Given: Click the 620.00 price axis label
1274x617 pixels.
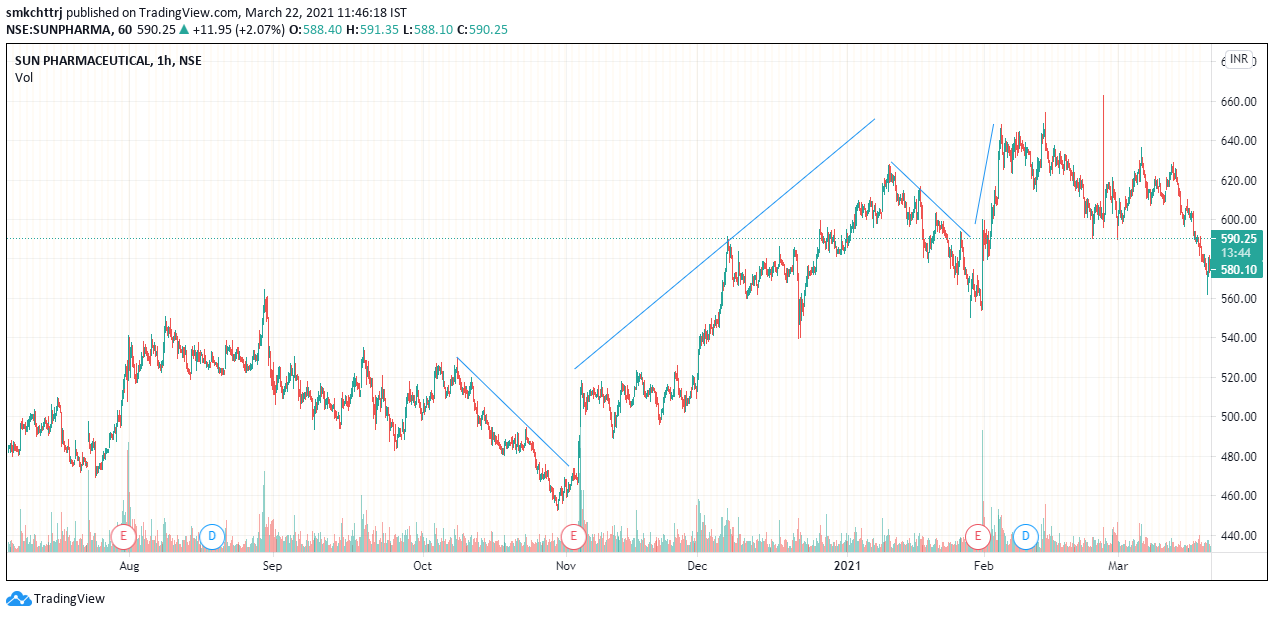Looking at the screenshot, I should pos(1238,181).
